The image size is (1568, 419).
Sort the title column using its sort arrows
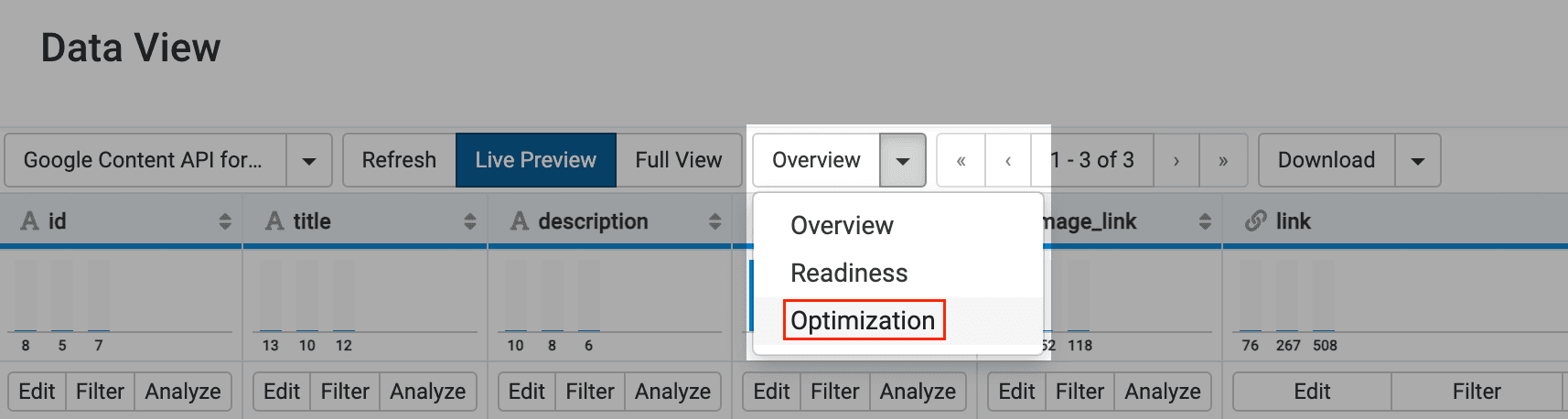pyautogui.click(x=470, y=221)
